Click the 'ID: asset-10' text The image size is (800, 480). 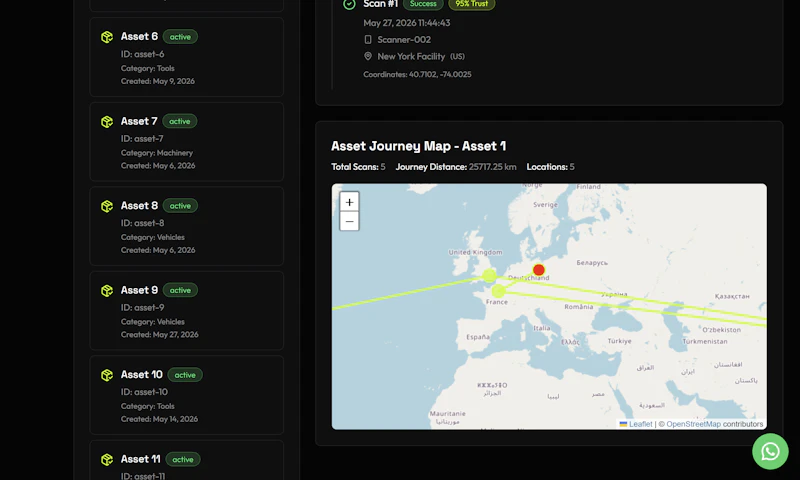tap(144, 392)
